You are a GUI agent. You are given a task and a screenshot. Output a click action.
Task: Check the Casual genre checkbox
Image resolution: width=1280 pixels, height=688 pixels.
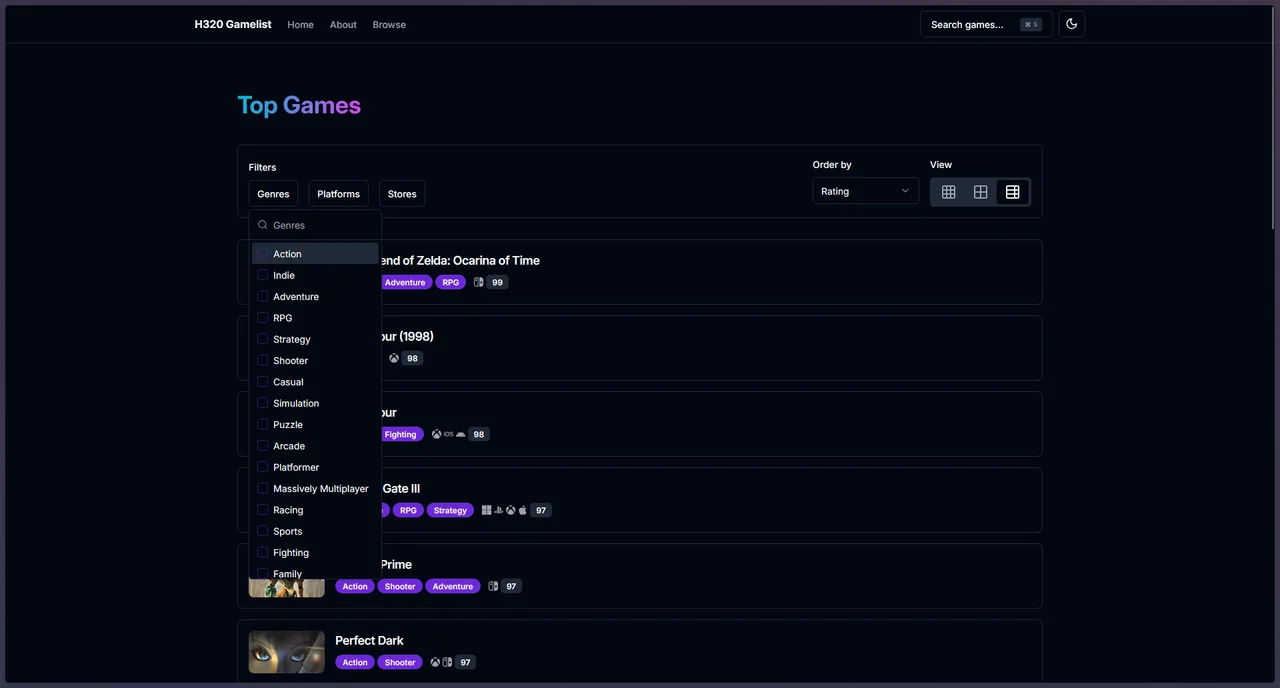tap(263, 382)
